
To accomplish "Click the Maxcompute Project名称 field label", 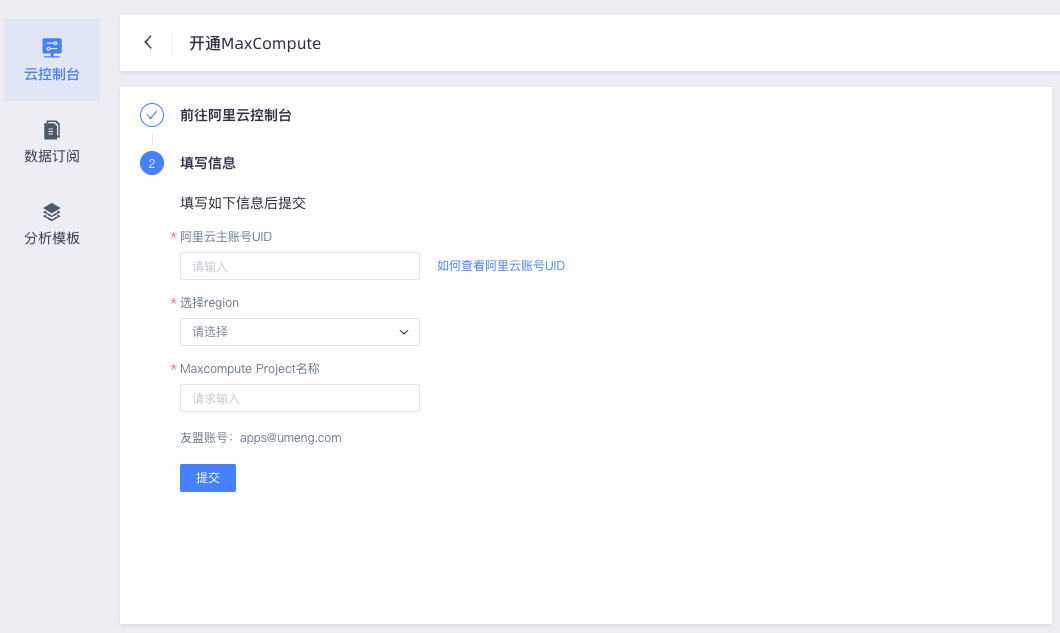I will pyautogui.click(x=249, y=369).
